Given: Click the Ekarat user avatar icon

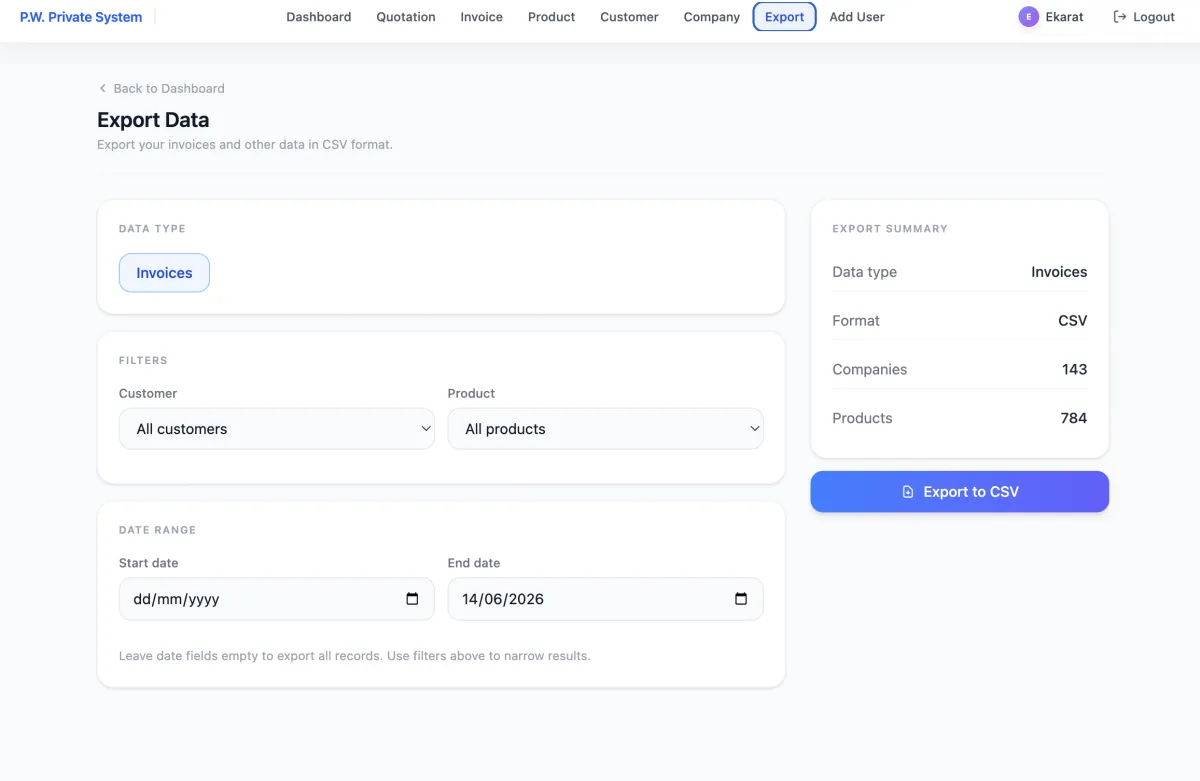Looking at the screenshot, I should pos(1028,17).
